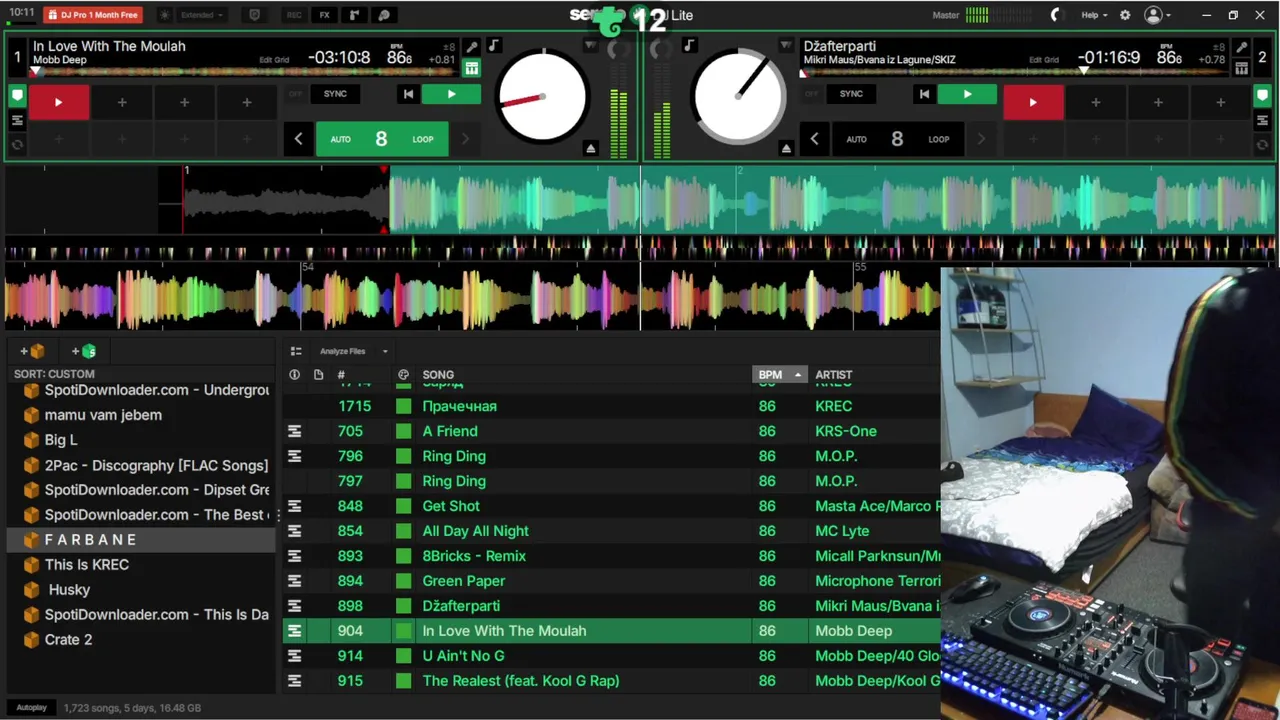The width and height of the screenshot is (1280, 720).
Task: Add second cue point on deck 1
Action: (x=121, y=102)
